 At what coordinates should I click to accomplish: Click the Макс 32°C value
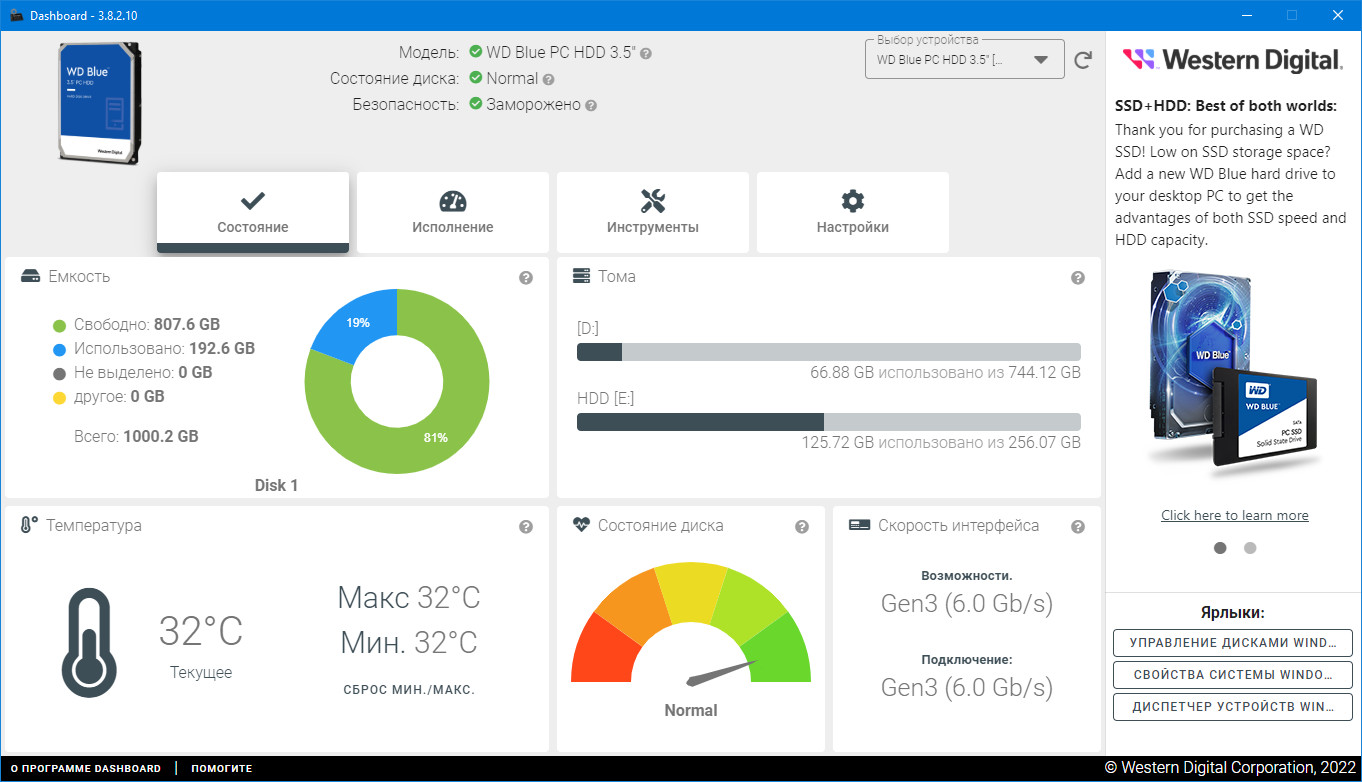[x=409, y=597]
